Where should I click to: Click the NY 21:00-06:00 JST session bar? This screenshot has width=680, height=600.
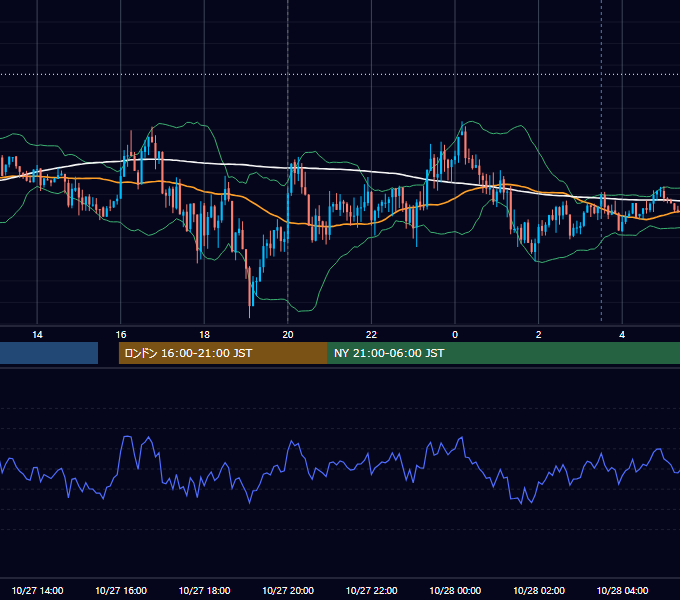504,353
